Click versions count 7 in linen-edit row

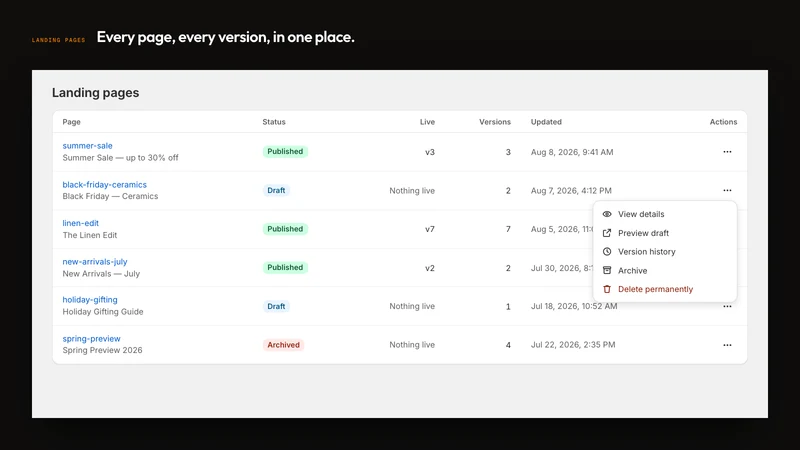point(508,229)
